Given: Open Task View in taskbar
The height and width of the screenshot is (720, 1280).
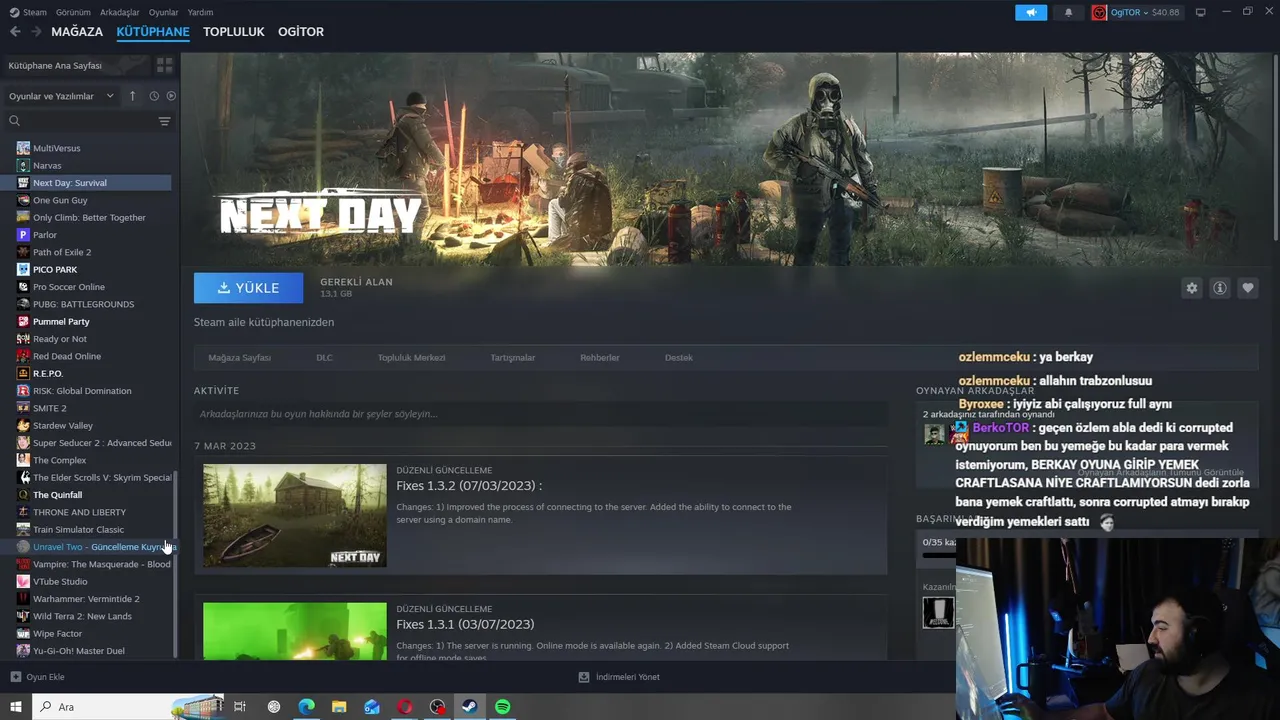Looking at the screenshot, I should (x=240, y=707).
